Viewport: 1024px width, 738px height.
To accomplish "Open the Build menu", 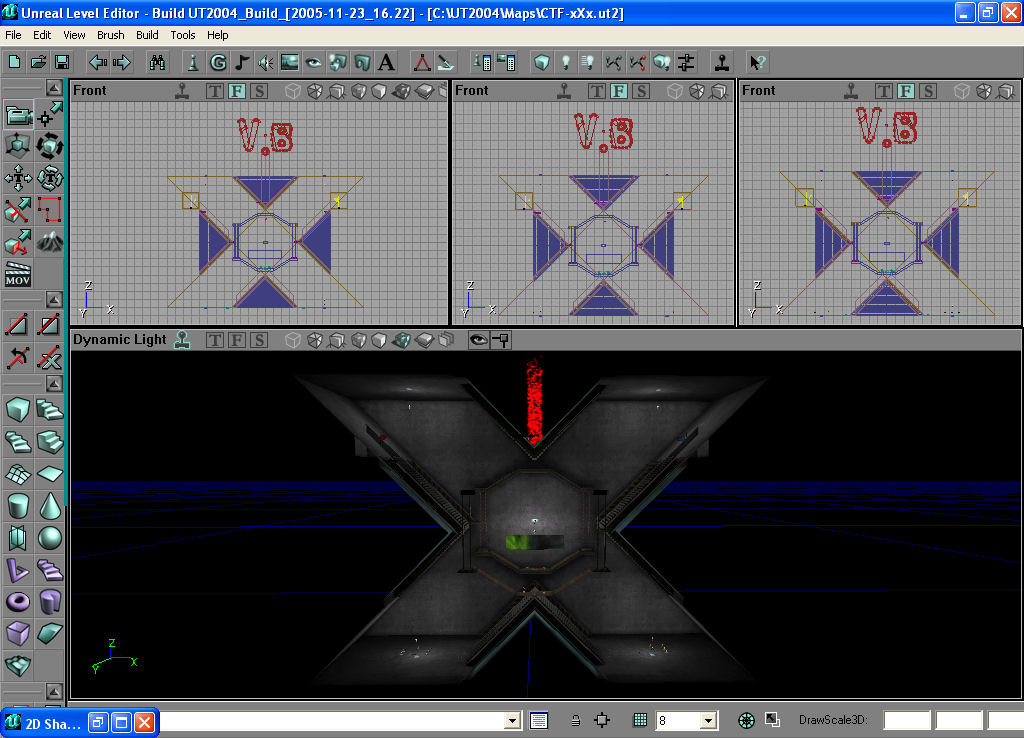I will [x=147, y=35].
